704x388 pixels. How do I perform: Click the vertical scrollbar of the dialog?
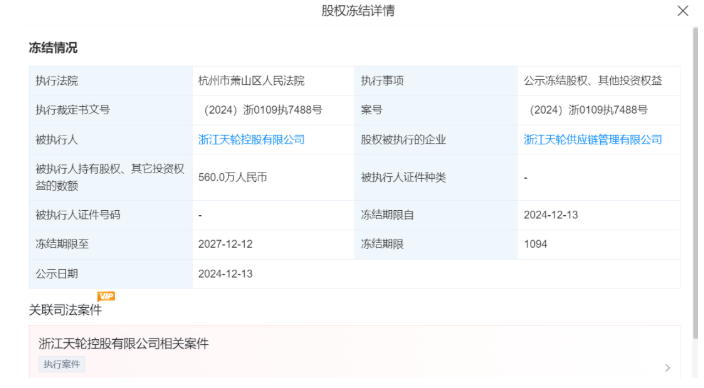[x=695, y=183]
